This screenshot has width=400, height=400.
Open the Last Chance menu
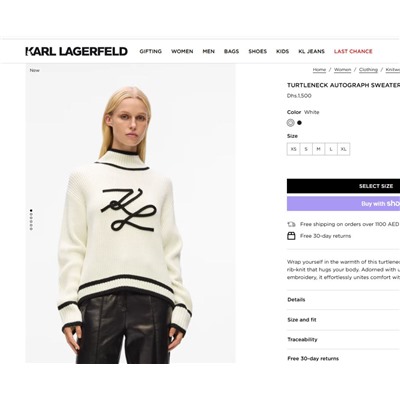coord(353,51)
